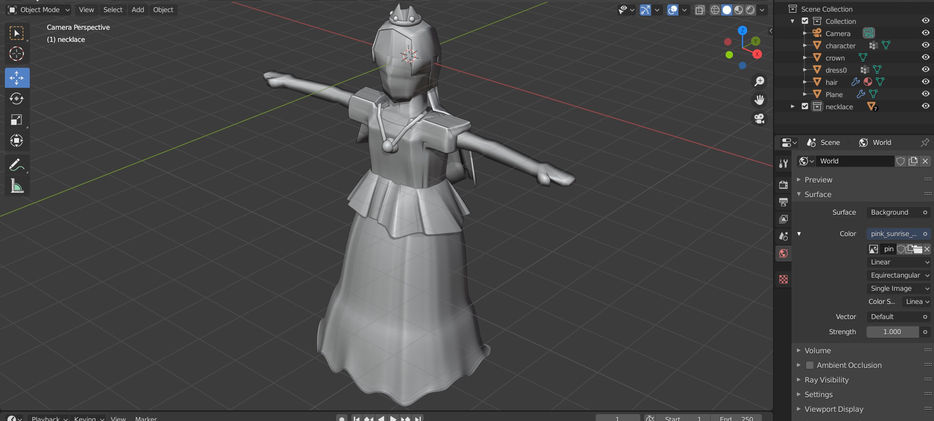The width and height of the screenshot is (934, 421).
Task: Open Scene properties tab icon
Action: click(784, 236)
